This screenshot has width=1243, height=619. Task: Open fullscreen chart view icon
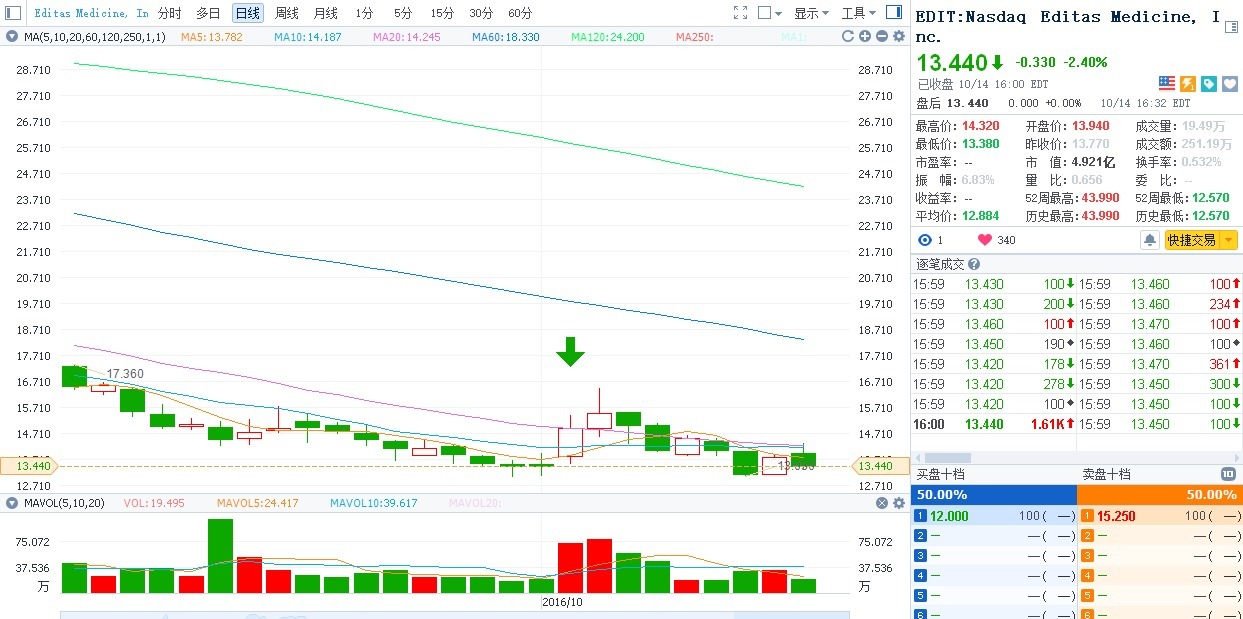[740, 13]
